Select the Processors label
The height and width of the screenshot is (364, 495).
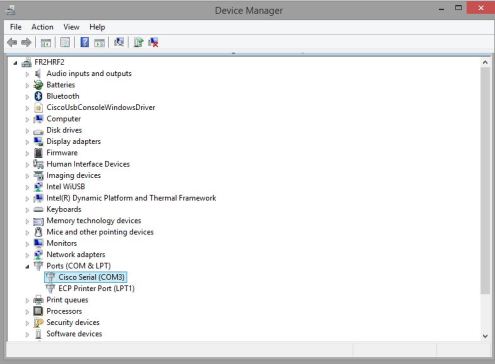click(64, 311)
